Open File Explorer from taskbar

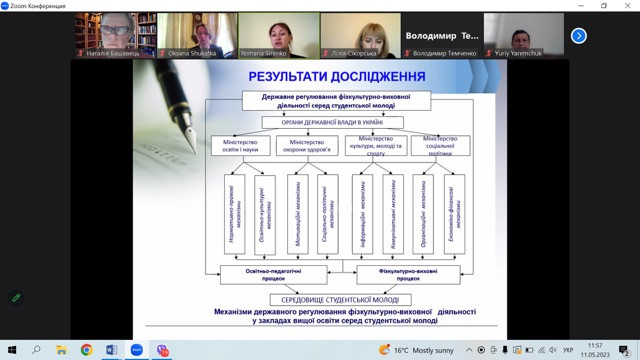[x=61, y=350]
